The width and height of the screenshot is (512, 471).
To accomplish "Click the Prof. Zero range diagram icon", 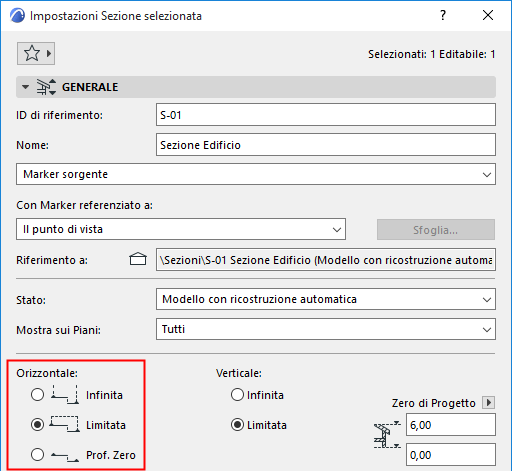I will (65, 456).
